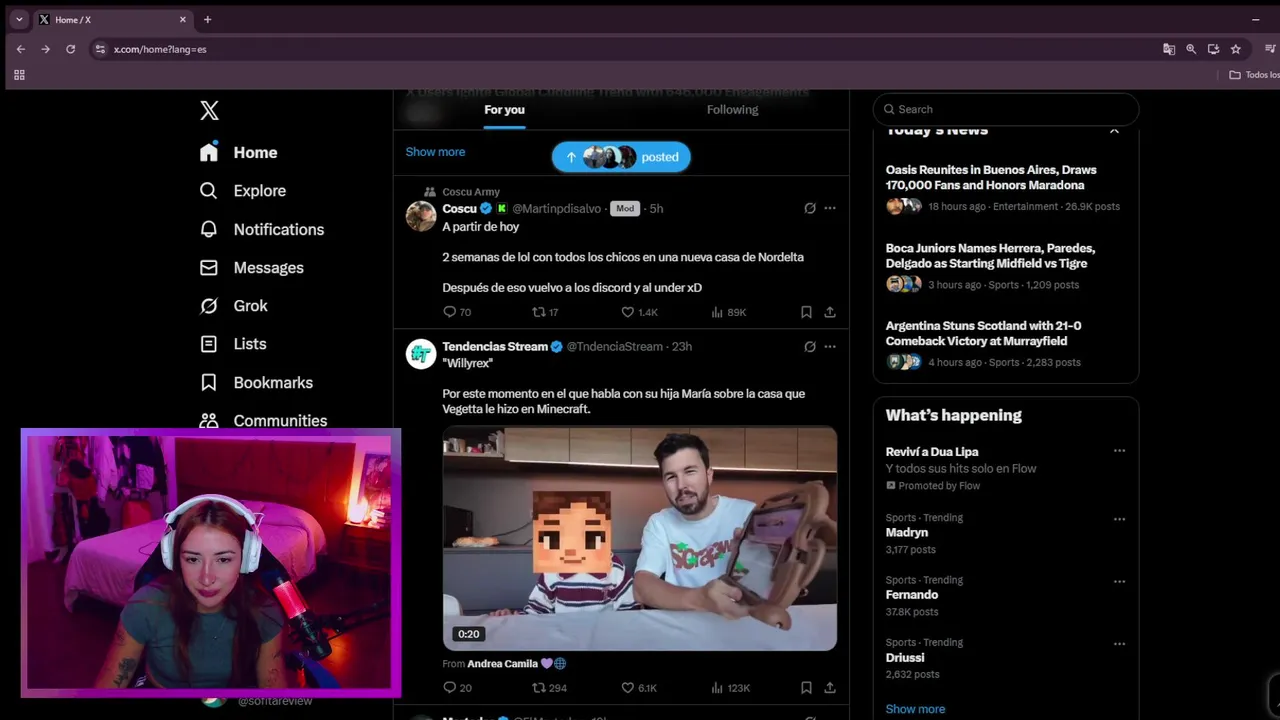This screenshot has height=720, width=1280.
Task: Click the new posts pill
Action: 621,157
